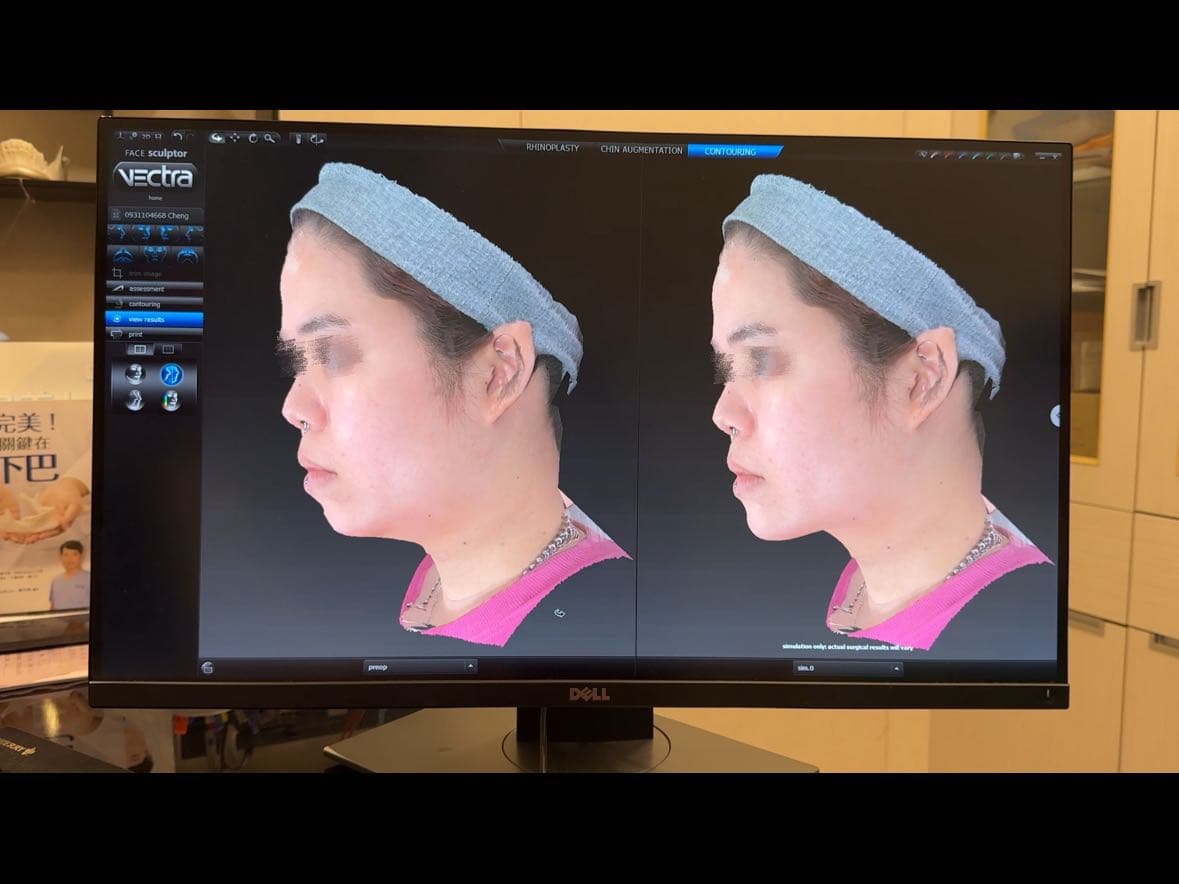Viewport: 1179px width, 884px height.
Task: Open the assessment section
Action: [x=155, y=289]
